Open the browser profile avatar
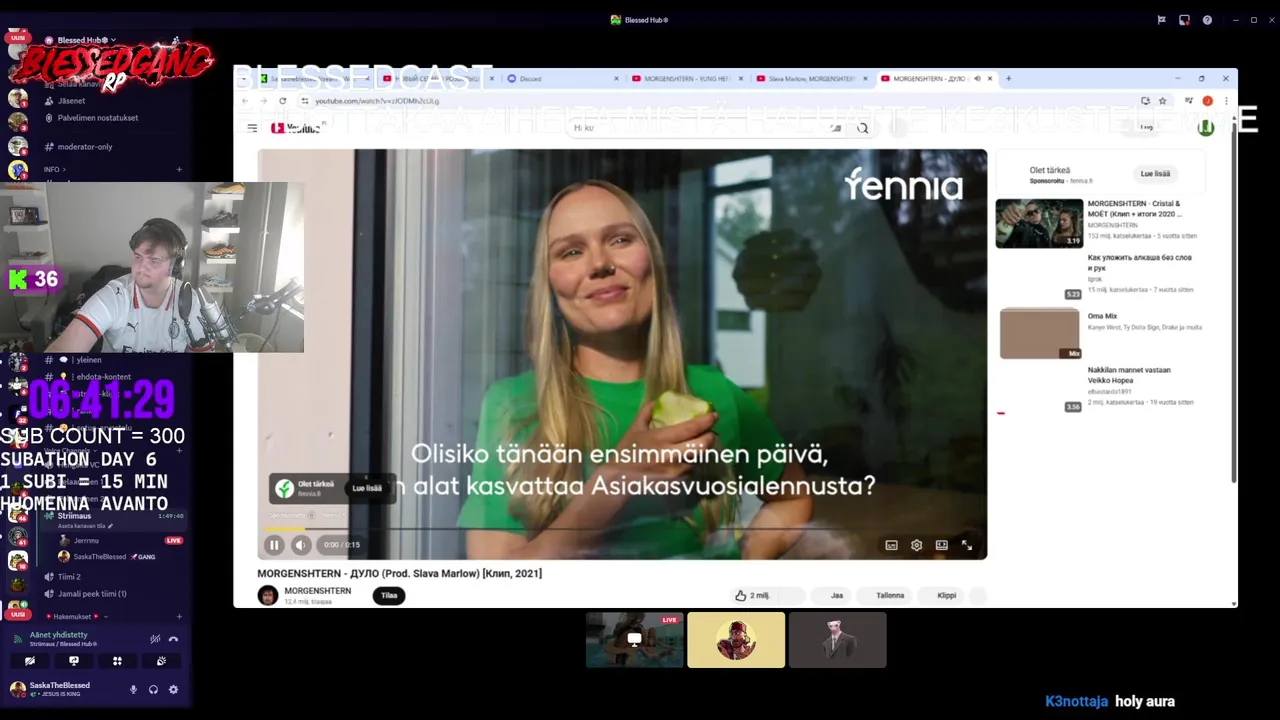 tap(1207, 101)
